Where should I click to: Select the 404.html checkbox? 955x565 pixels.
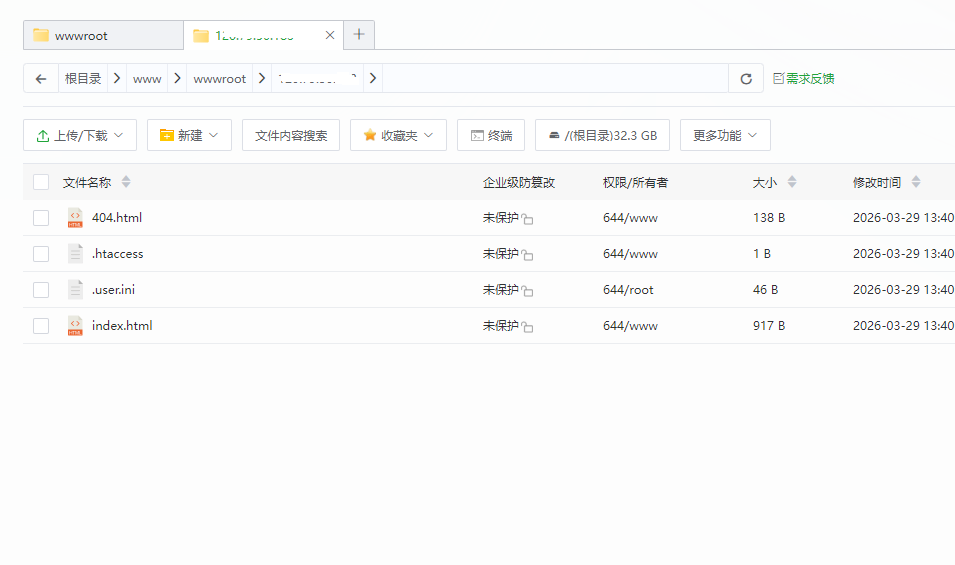pyautogui.click(x=41, y=218)
